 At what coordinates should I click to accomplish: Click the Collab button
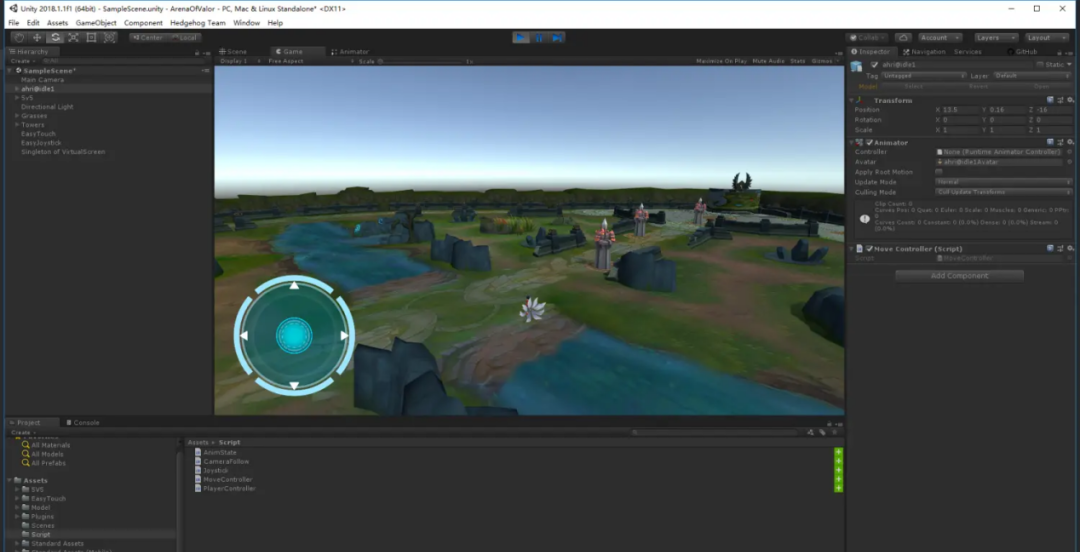869,38
